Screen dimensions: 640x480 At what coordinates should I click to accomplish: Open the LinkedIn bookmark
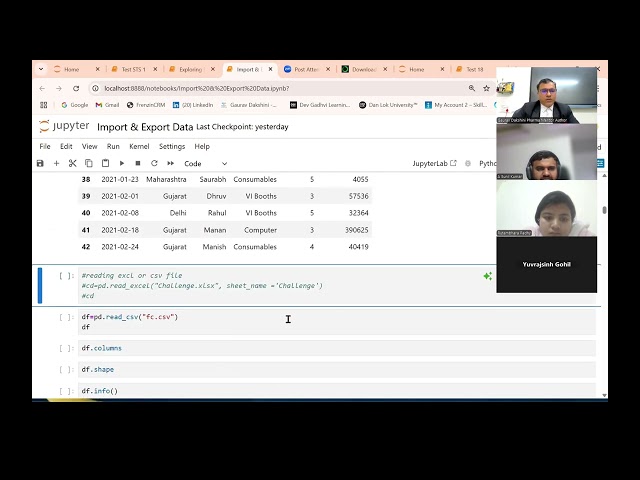(193, 105)
